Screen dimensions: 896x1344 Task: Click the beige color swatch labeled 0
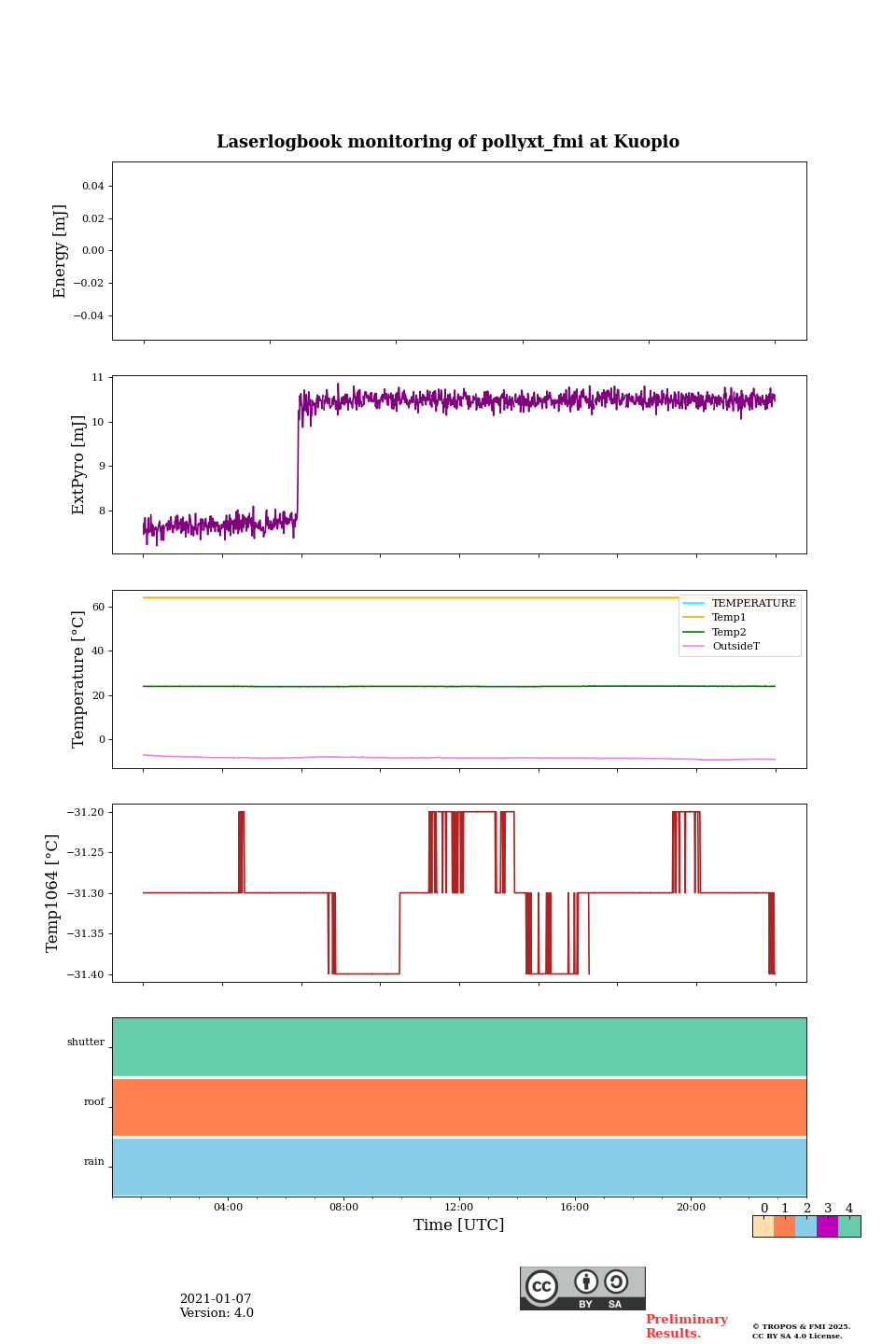click(763, 1226)
